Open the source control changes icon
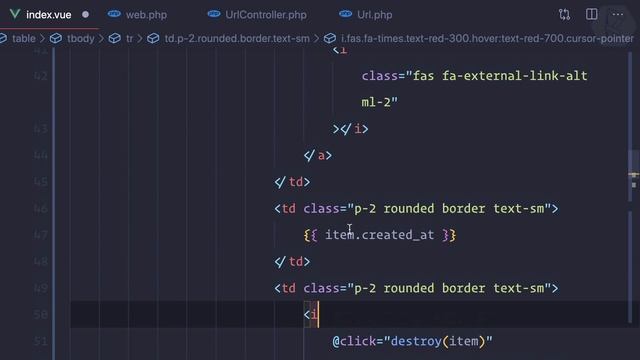 coord(564,15)
